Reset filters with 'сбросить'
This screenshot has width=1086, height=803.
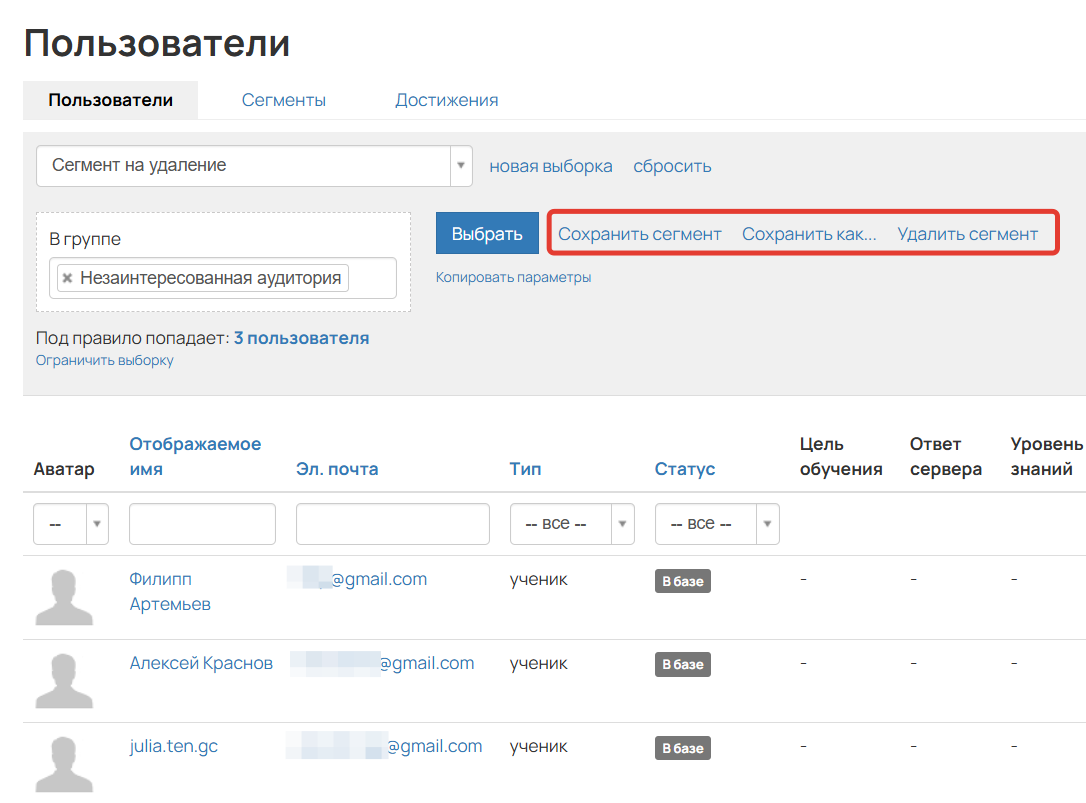(671, 166)
